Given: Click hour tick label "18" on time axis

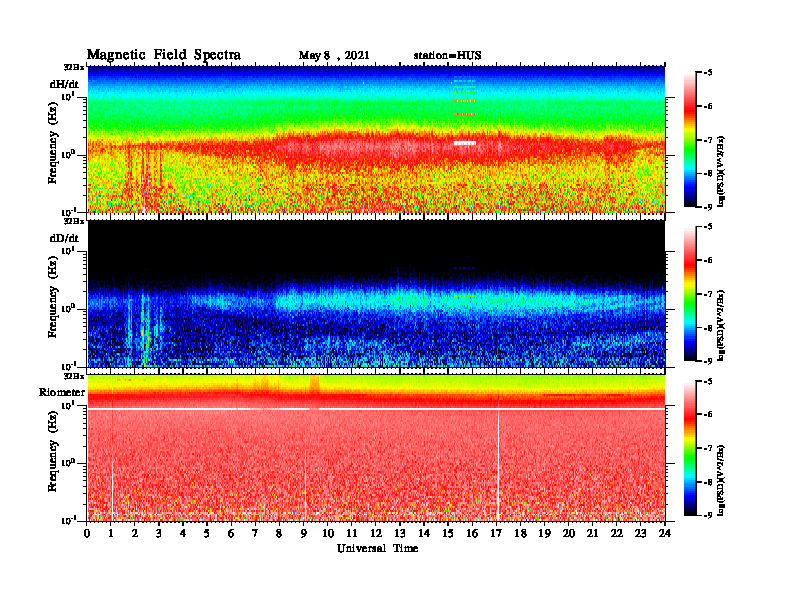Looking at the screenshot, I should [x=520, y=534].
